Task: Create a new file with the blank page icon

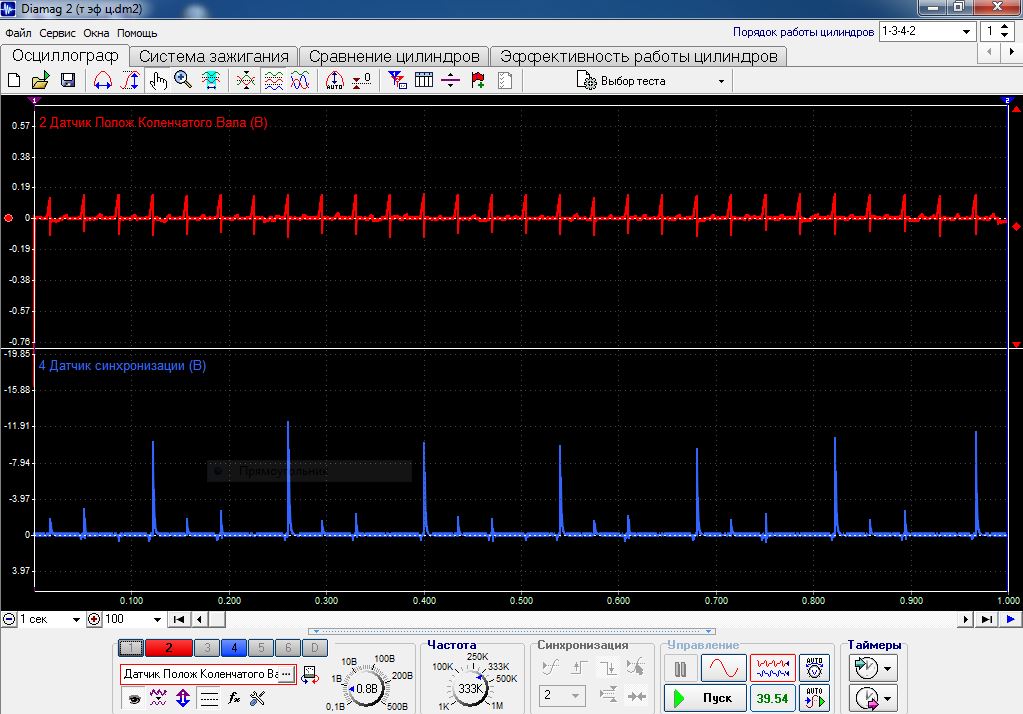Action: pyautogui.click(x=14, y=80)
